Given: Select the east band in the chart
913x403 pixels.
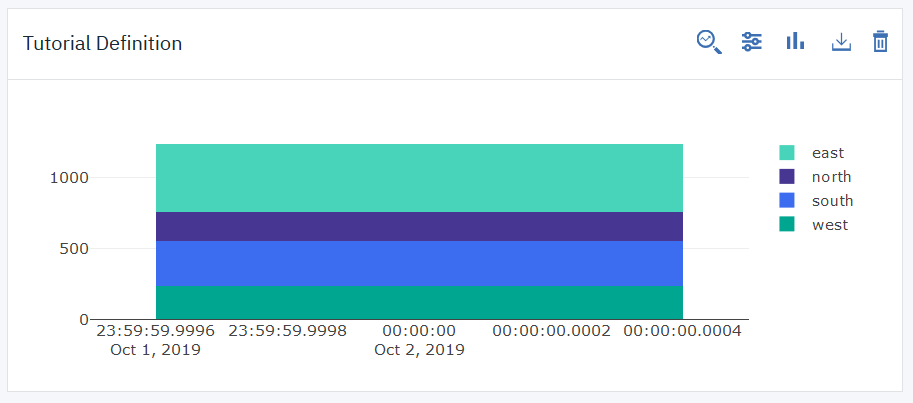Looking at the screenshot, I should click(419, 178).
